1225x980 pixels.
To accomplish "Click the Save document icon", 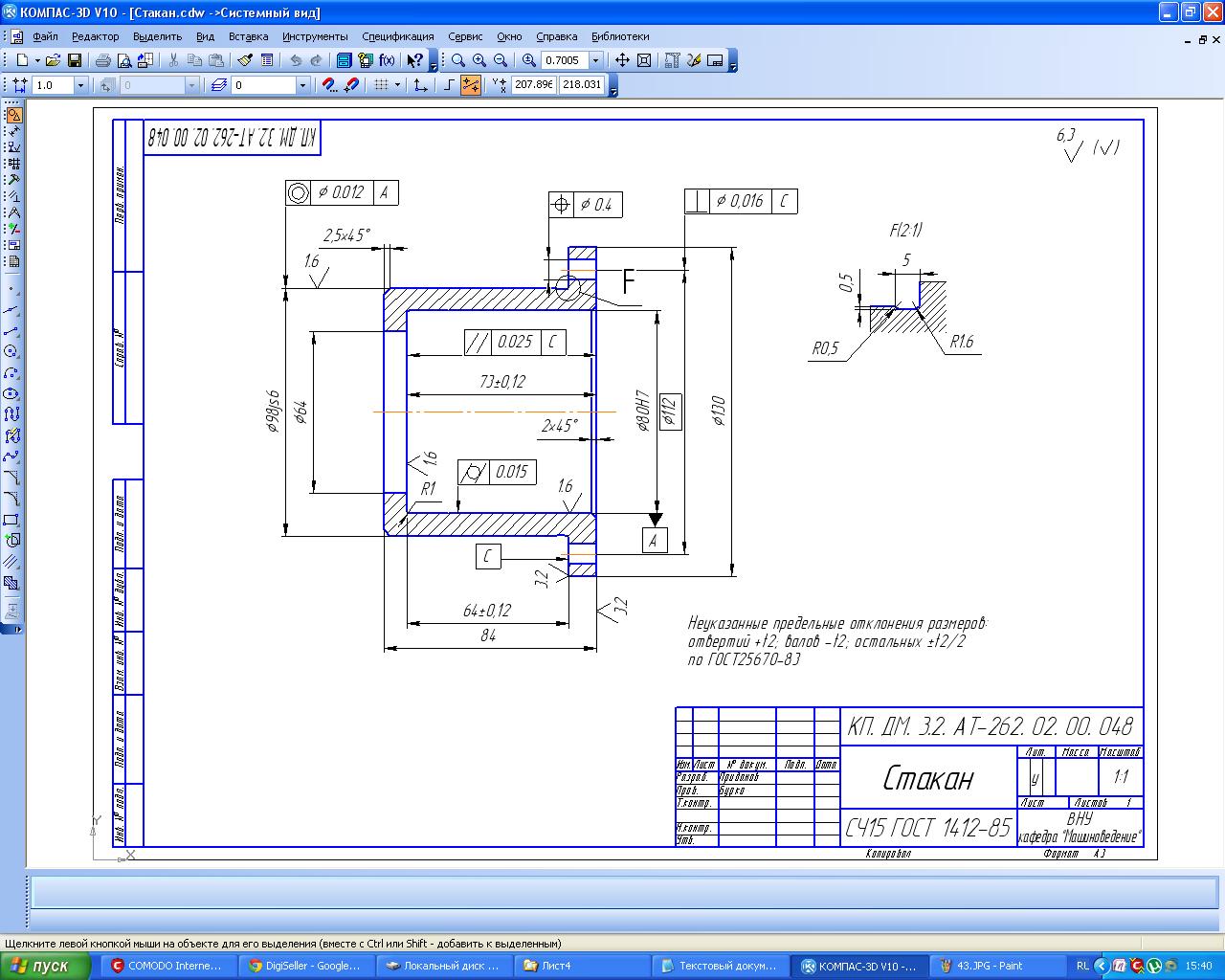I will [x=75, y=60].
